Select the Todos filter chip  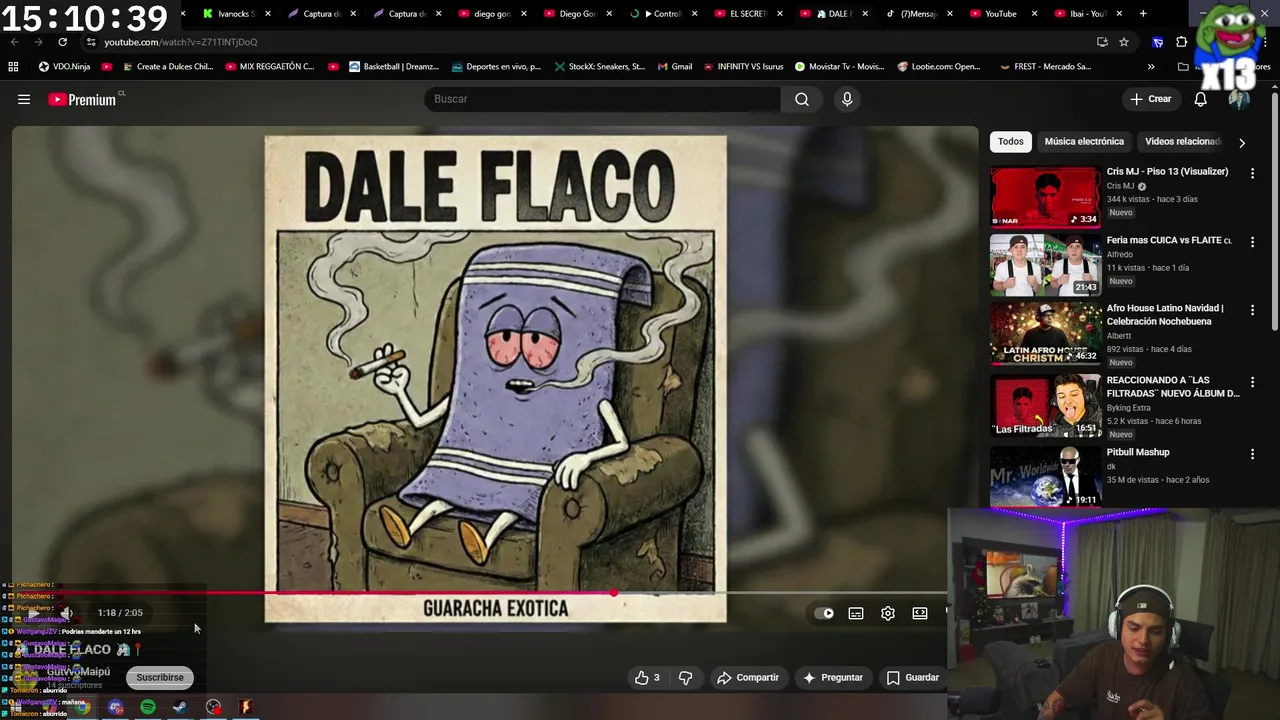[x=1011, y=142]
